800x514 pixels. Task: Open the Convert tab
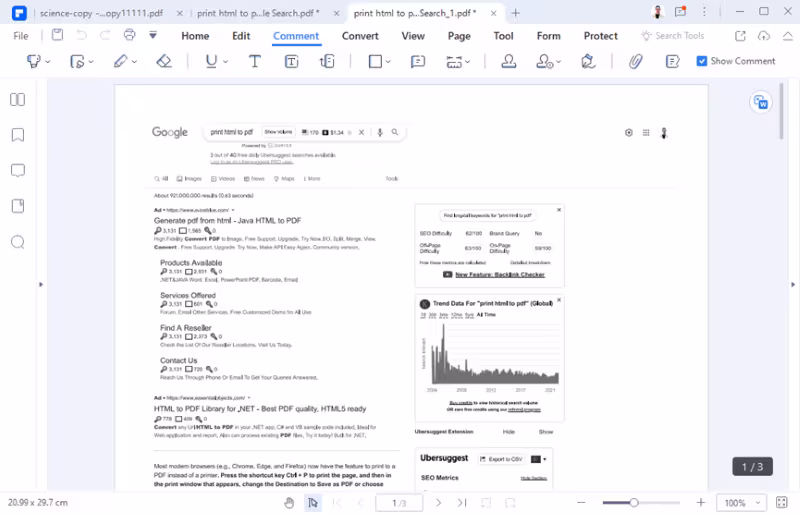(360, 36)
